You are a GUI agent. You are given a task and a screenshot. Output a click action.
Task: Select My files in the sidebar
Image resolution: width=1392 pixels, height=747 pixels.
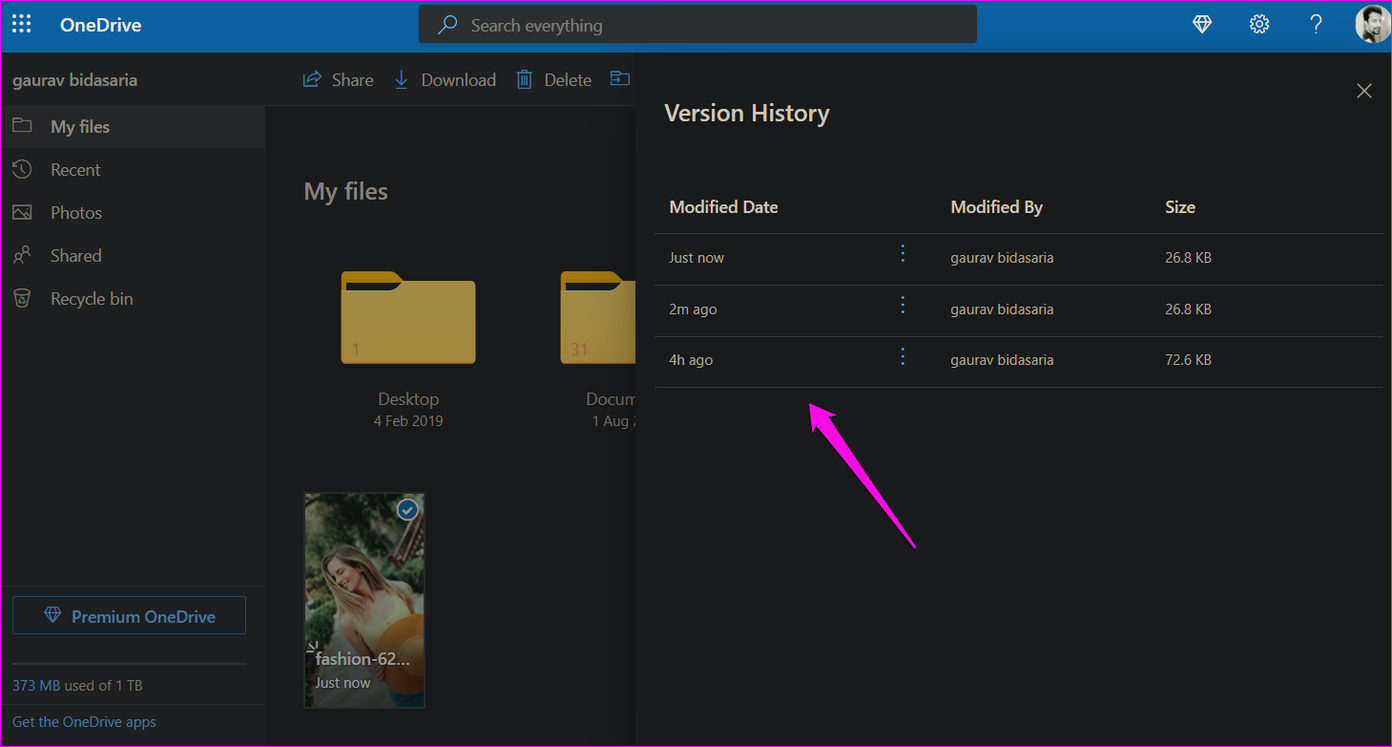point(133,127)
